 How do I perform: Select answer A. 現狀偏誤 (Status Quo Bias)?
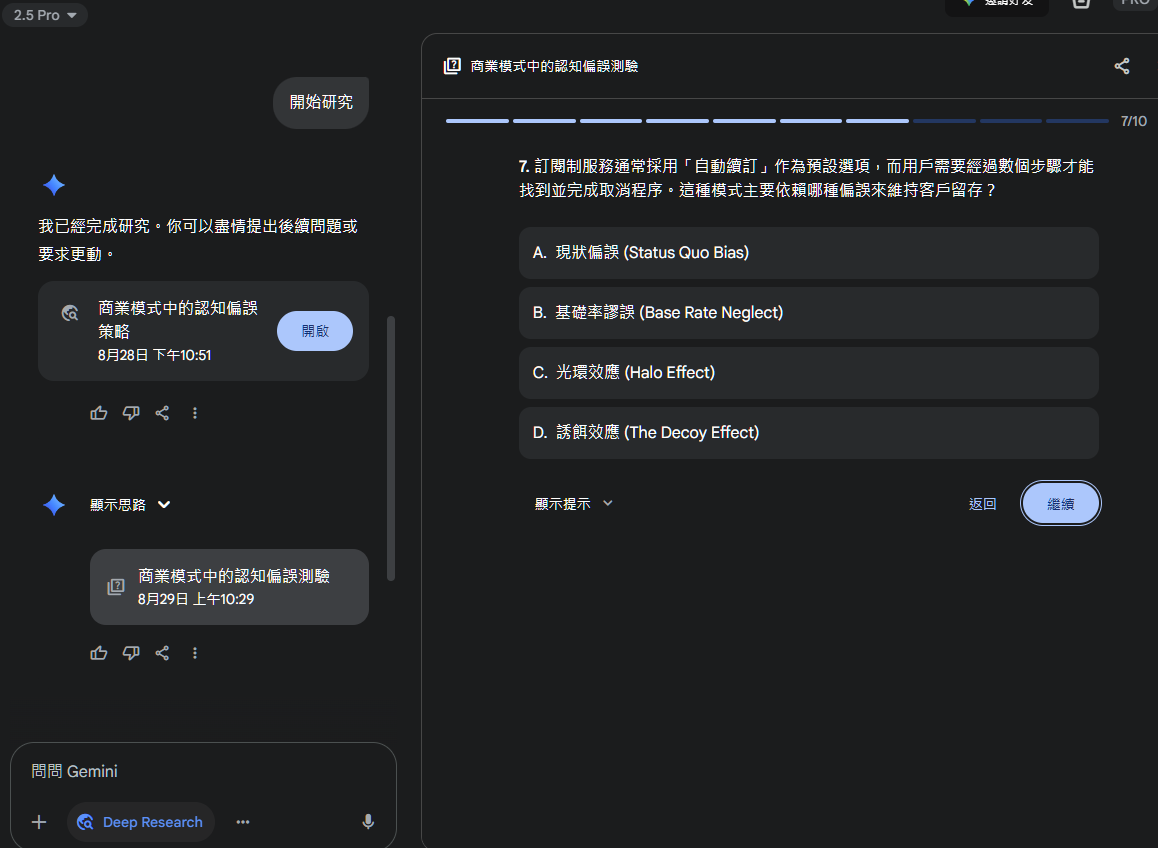(808, 253)
